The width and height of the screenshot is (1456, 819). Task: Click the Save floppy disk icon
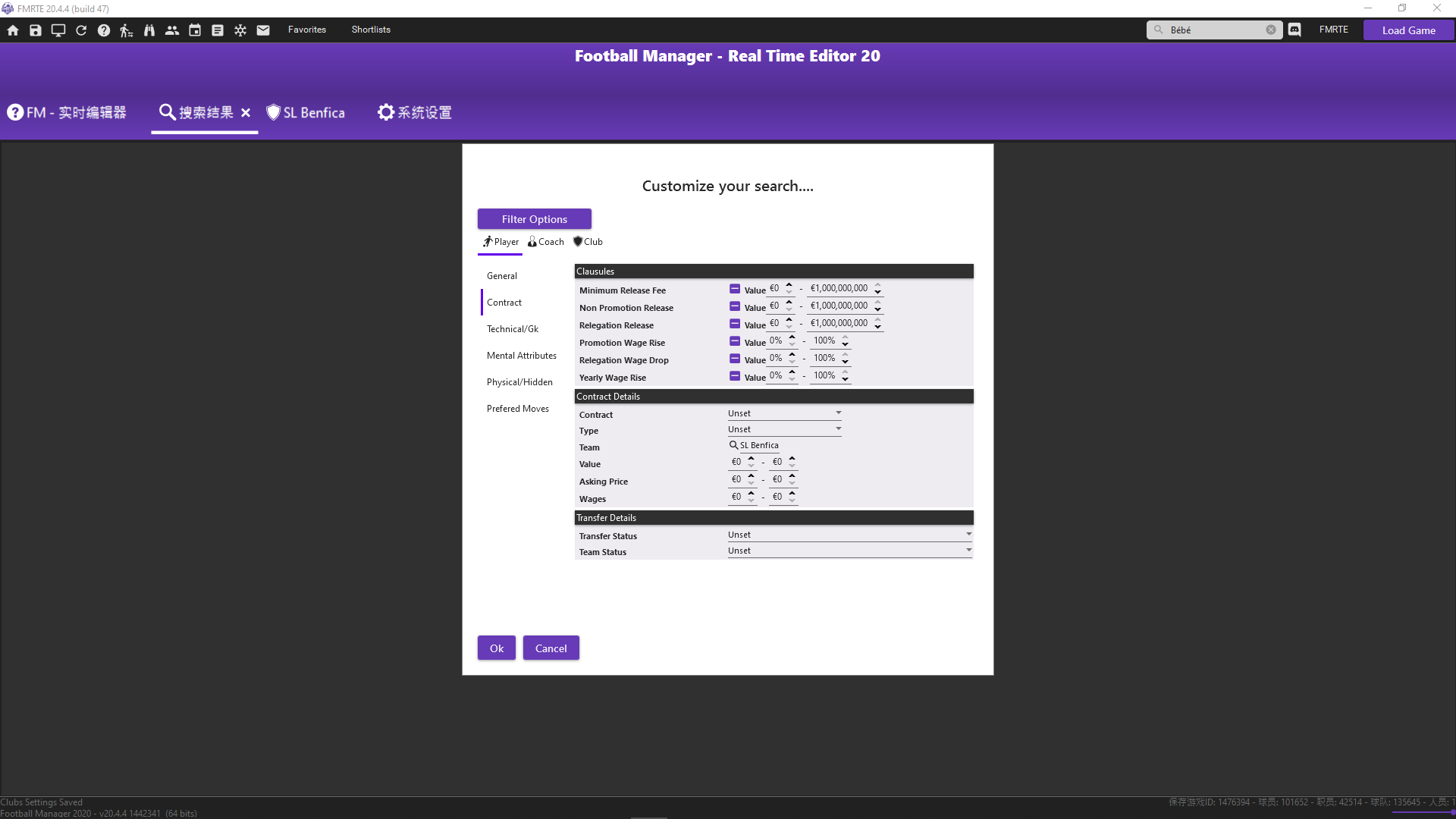point(36,30)
